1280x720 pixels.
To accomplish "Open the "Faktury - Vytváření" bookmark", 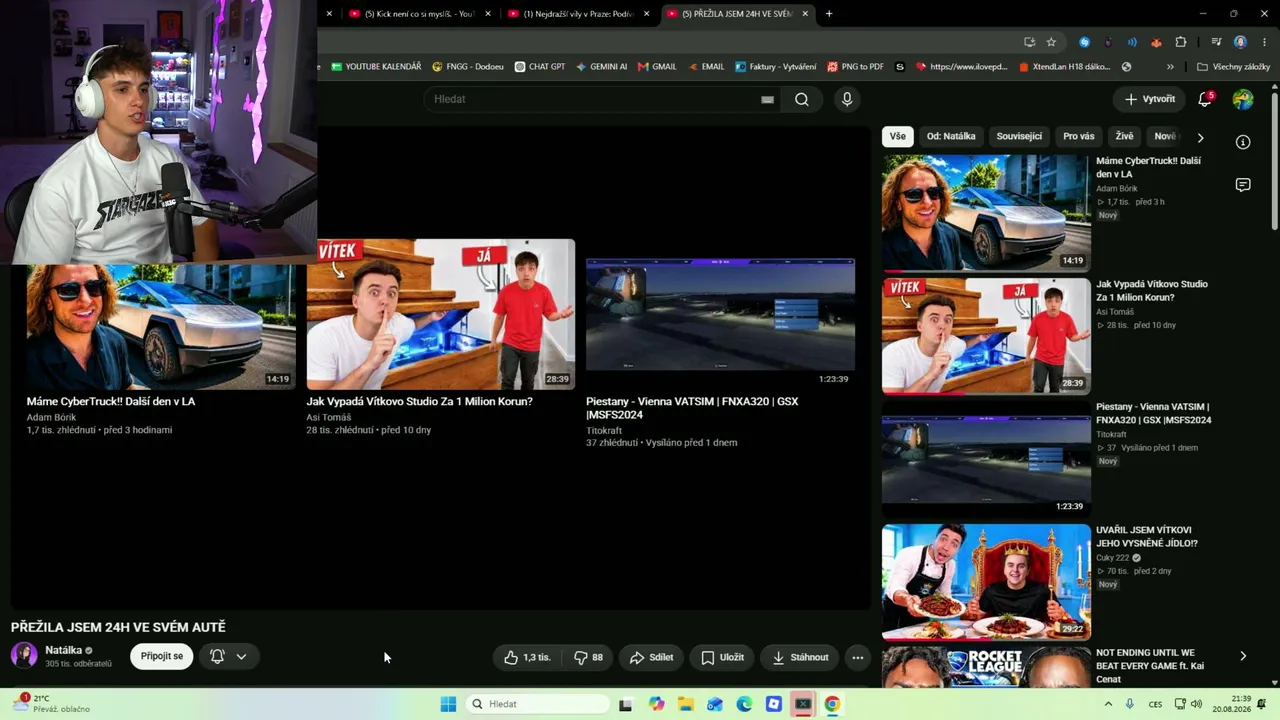I will point(776,67).
